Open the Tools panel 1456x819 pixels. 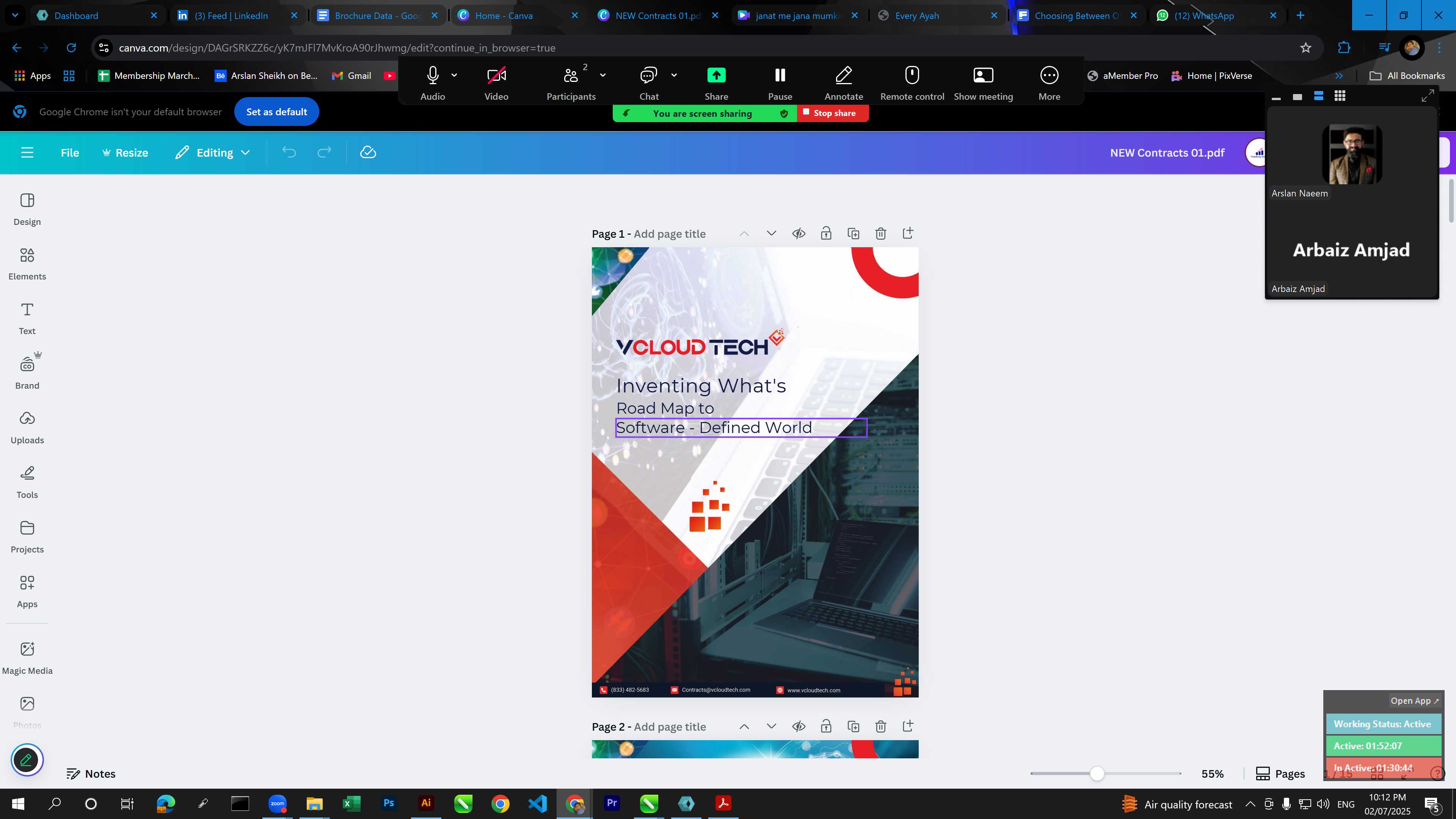(x=27, y=482)
